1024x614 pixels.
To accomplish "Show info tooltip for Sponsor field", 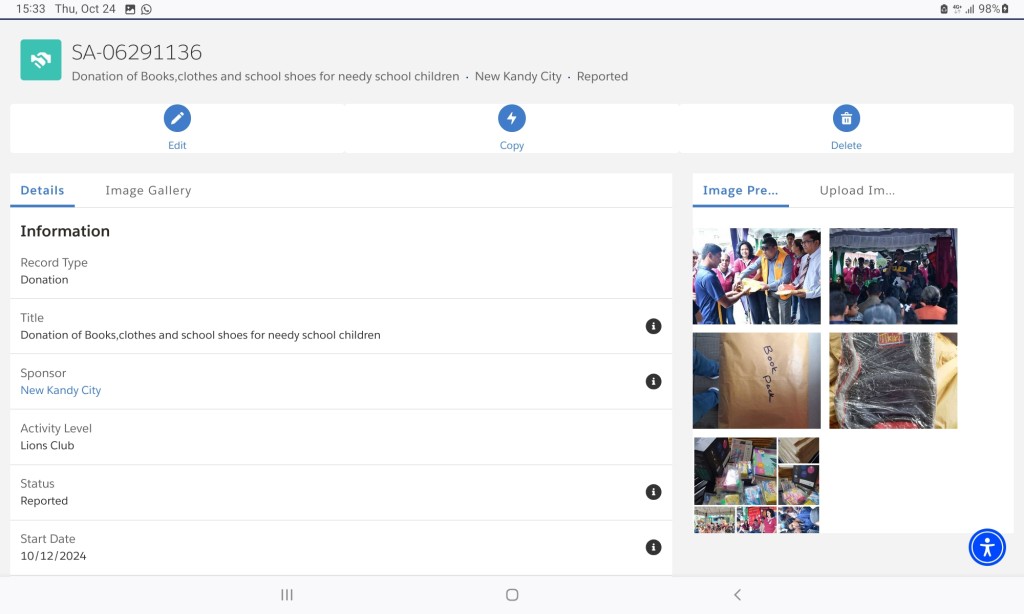I will click(x=653, y=381).
